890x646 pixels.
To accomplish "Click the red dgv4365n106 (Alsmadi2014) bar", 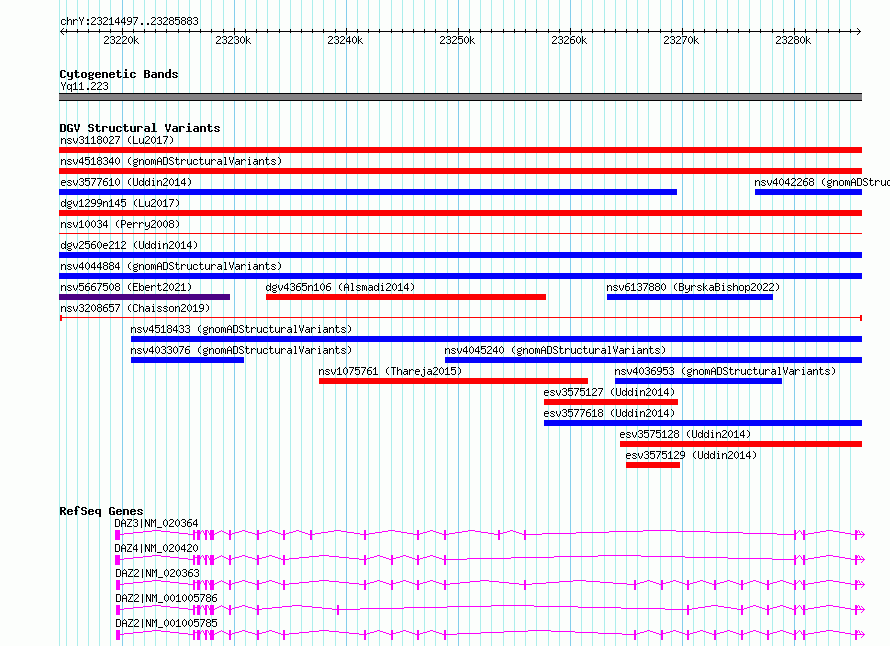I will (406, 297).
